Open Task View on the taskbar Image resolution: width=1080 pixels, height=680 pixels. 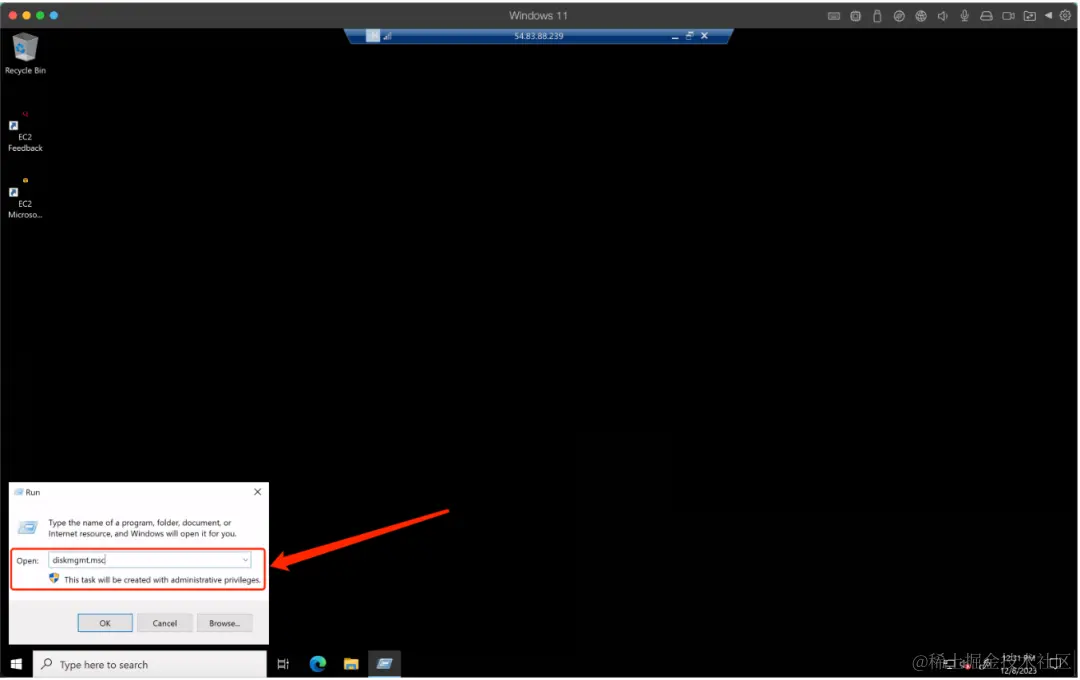pyautogui.click(x=283, y=664)
